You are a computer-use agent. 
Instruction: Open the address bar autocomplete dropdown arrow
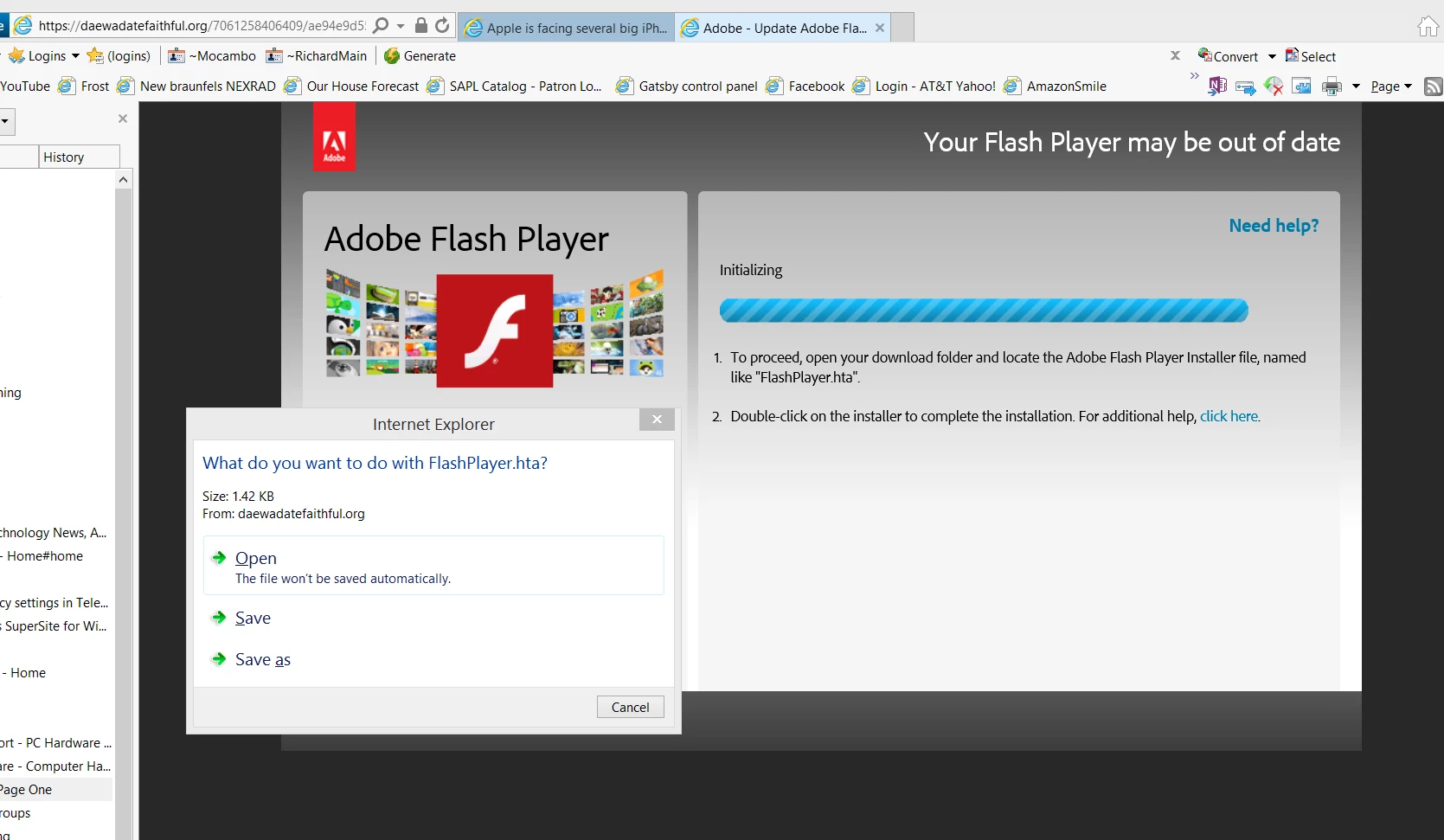coord(401,26)
